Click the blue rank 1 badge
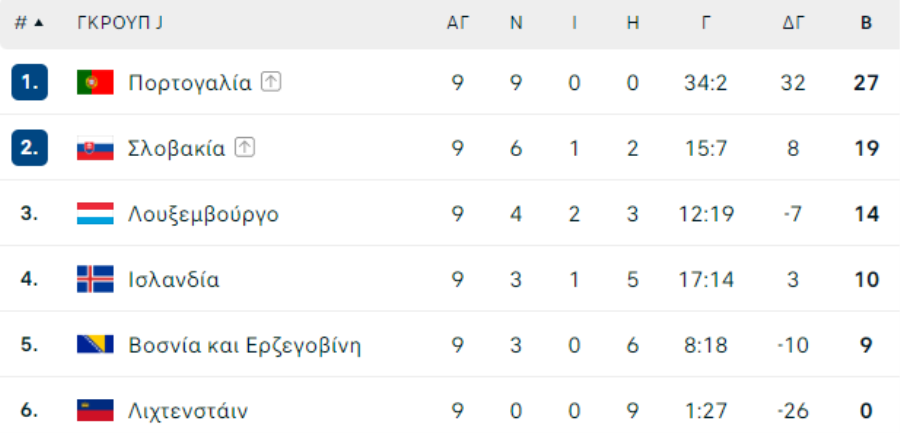 point(30,82)
